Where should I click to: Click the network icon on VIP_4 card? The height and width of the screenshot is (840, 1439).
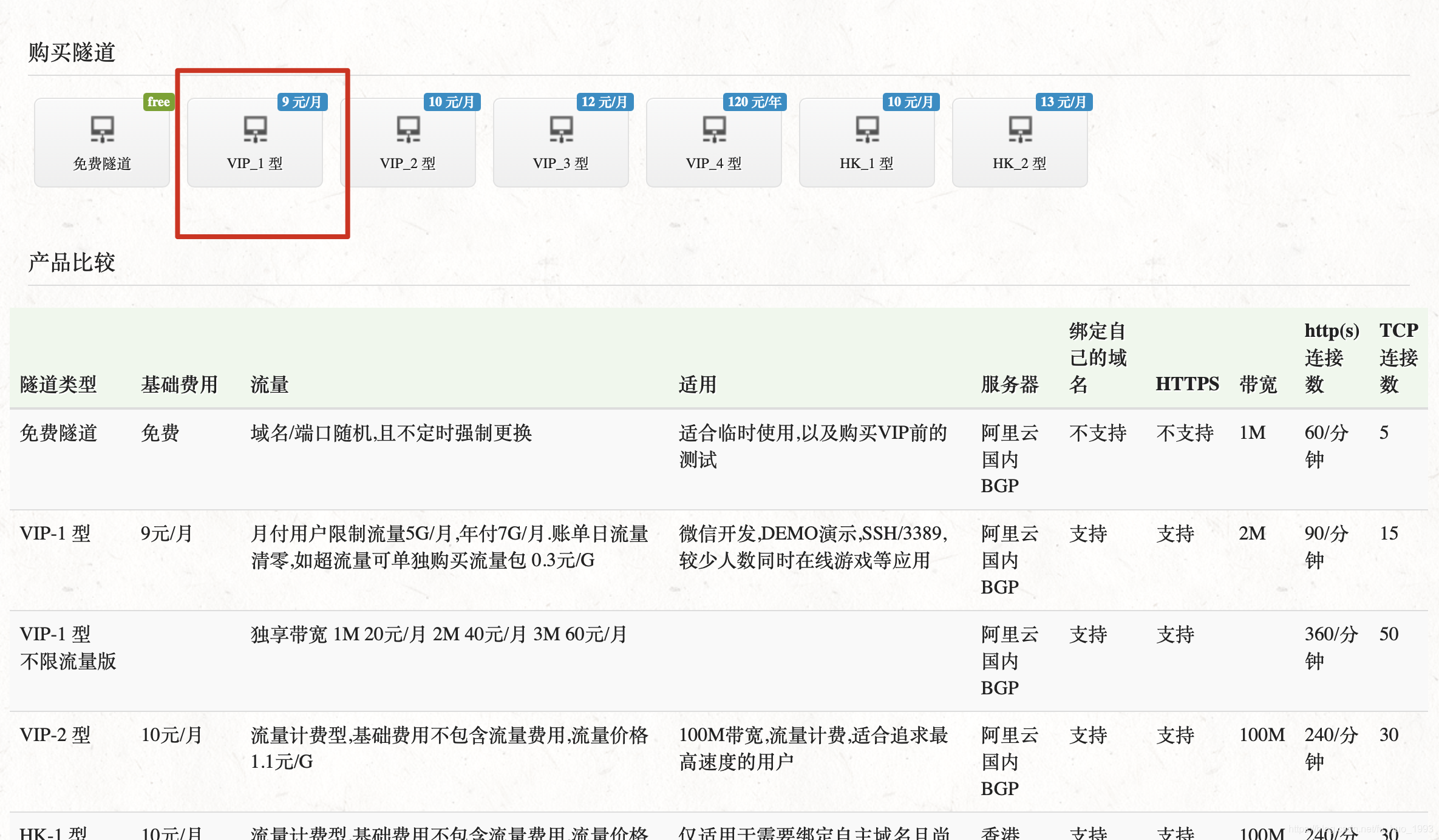[714, 129]
